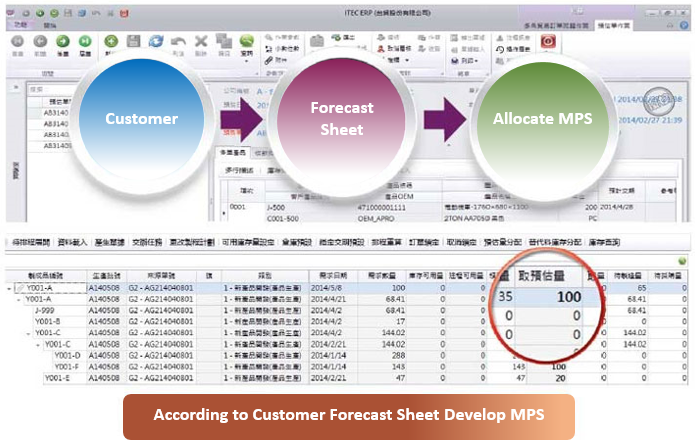Click the green previous-record arrow icon
The width and height of the screenshot is (695, 442).
[x=41, y=42]
